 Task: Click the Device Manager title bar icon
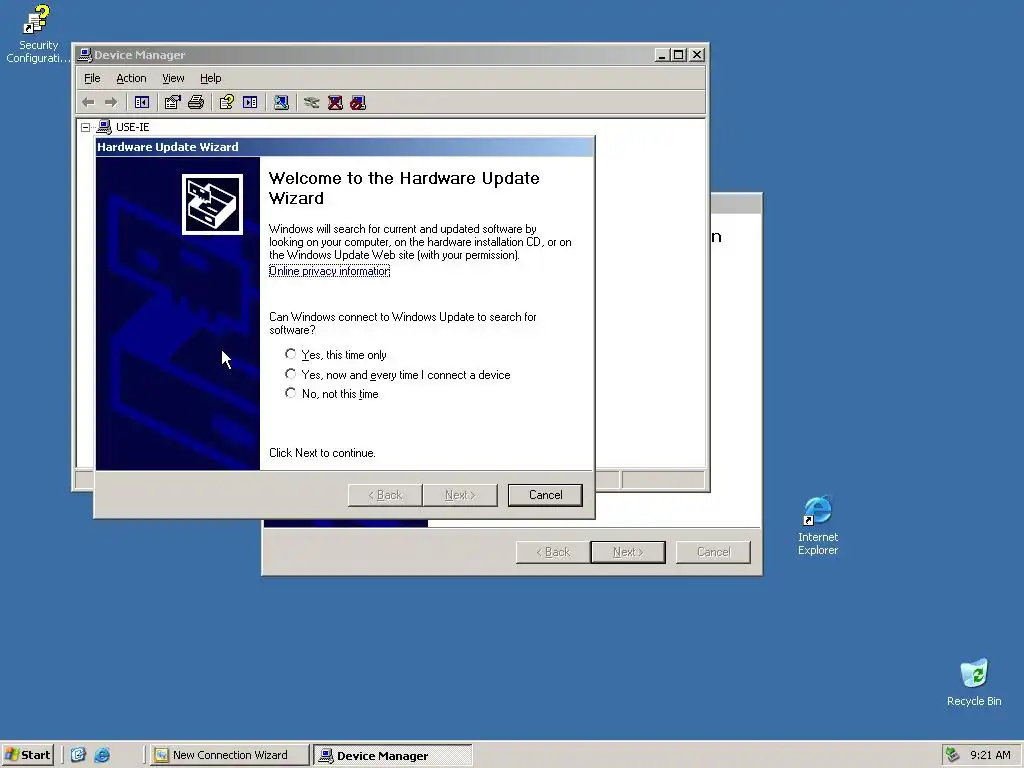tap(85, 55)
